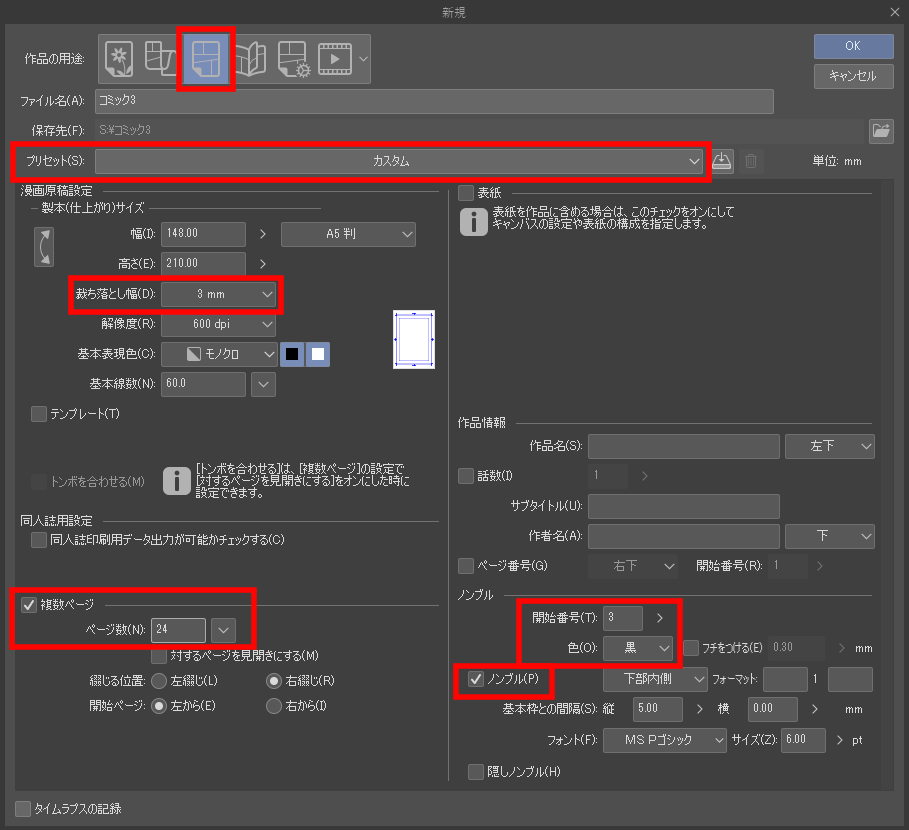Open the 開始番号(T) slider arrow
Screen dimensions: 909x830
pos(659,618)
